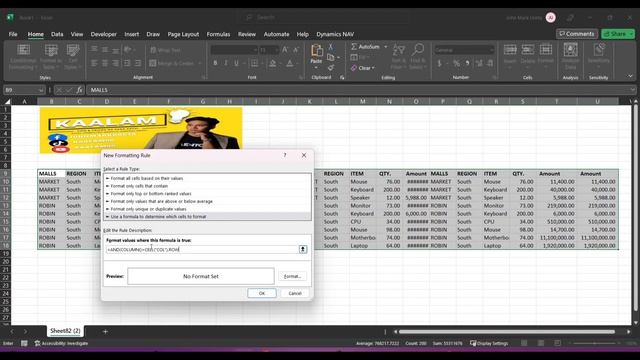Open Find & Select magnifier menu
This screenshot has width=640, height=360.
417,56
